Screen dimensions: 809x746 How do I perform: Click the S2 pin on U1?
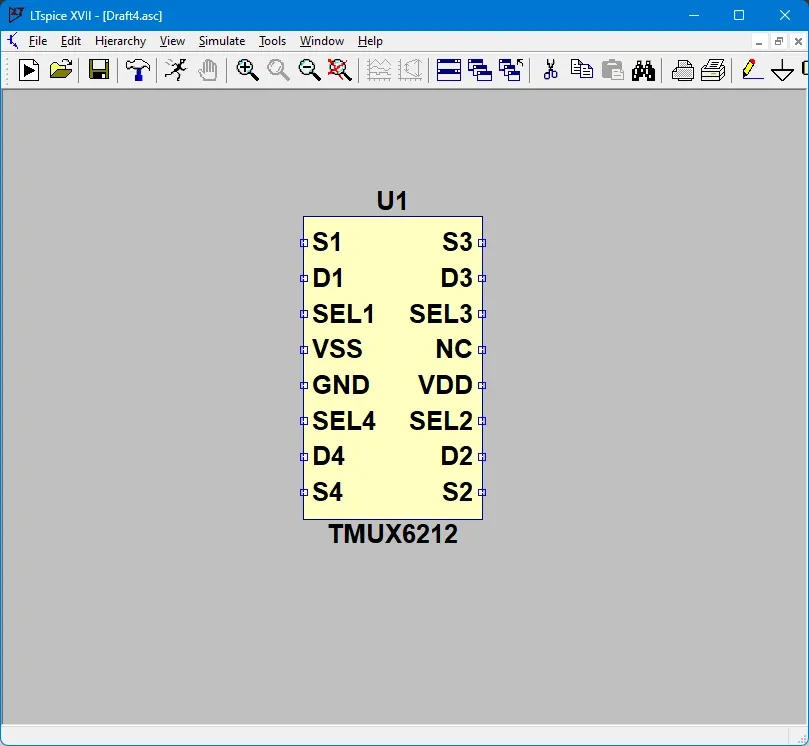coord(482,492)
